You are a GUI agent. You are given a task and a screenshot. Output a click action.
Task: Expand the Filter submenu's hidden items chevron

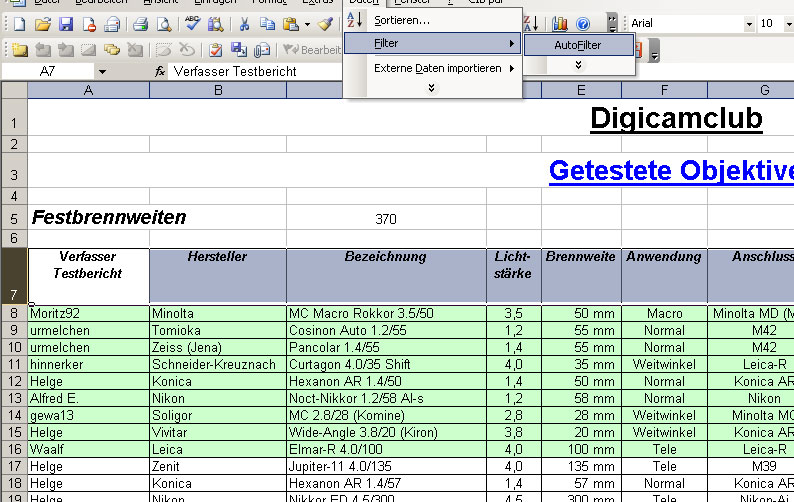[578, 65]
